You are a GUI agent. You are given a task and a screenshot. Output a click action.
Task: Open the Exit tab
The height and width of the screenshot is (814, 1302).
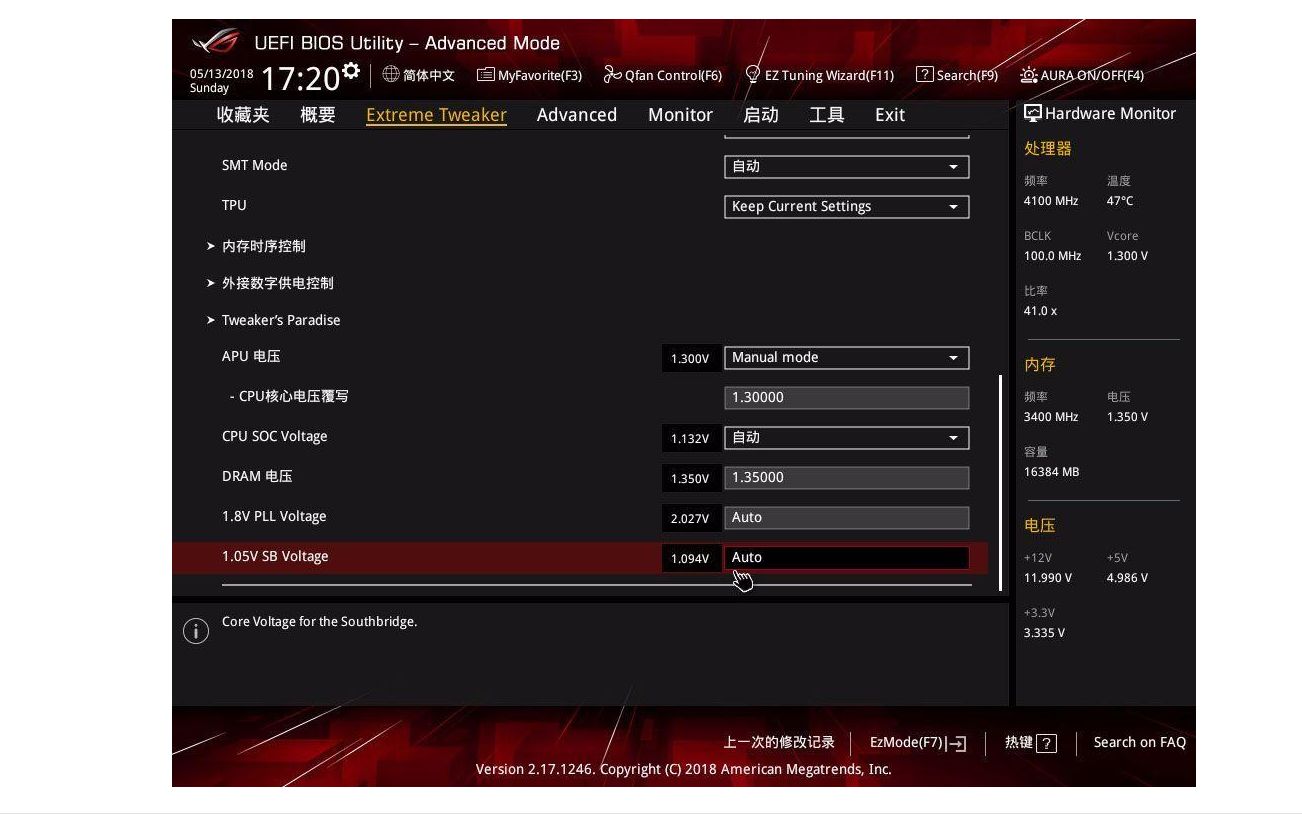point(890,115)
